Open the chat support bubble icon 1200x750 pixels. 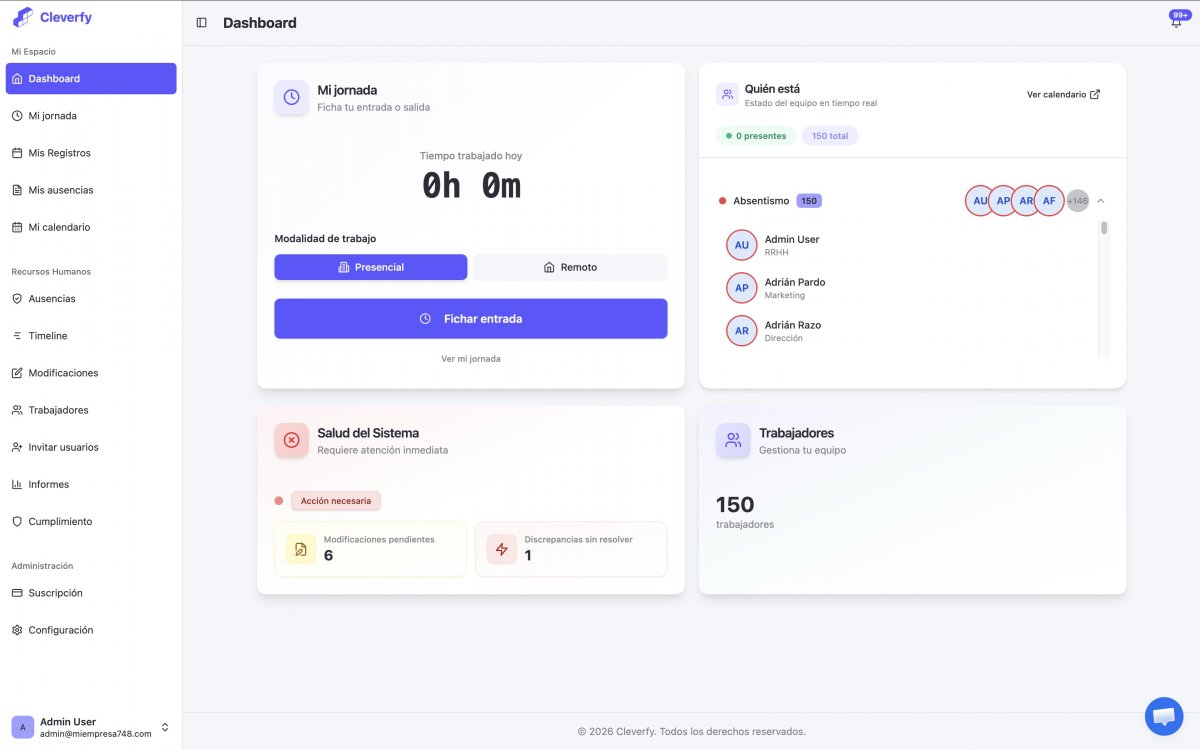(1163, 716)
